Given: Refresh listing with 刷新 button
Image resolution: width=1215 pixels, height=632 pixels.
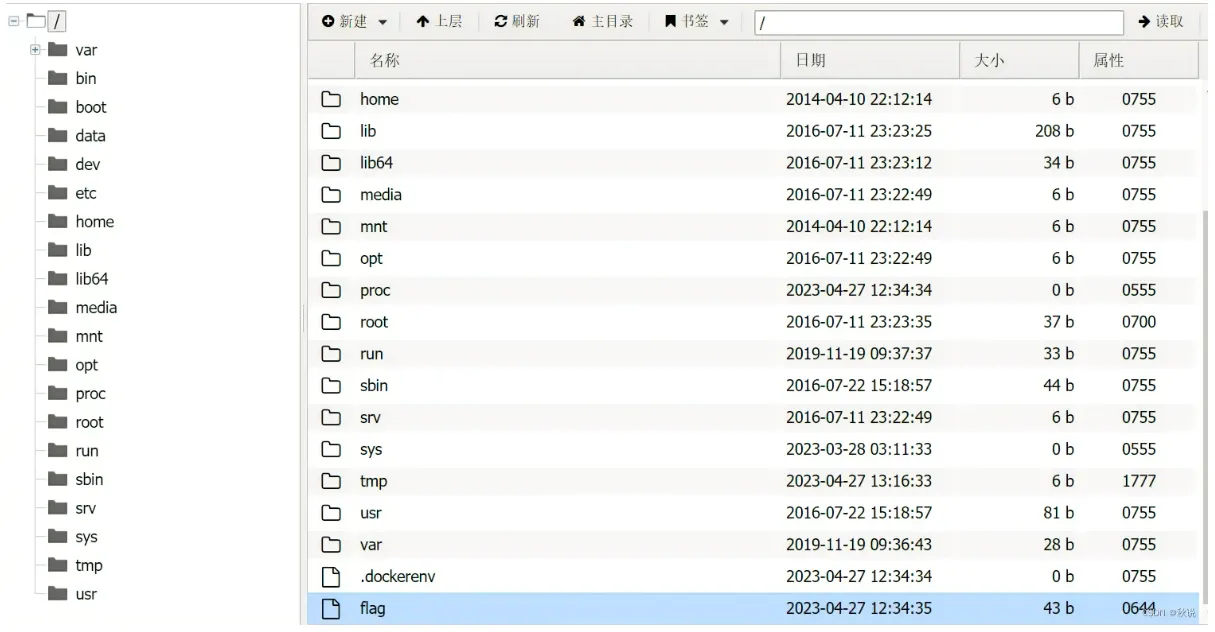Looking at the screenshot, I should click(517, 21).
